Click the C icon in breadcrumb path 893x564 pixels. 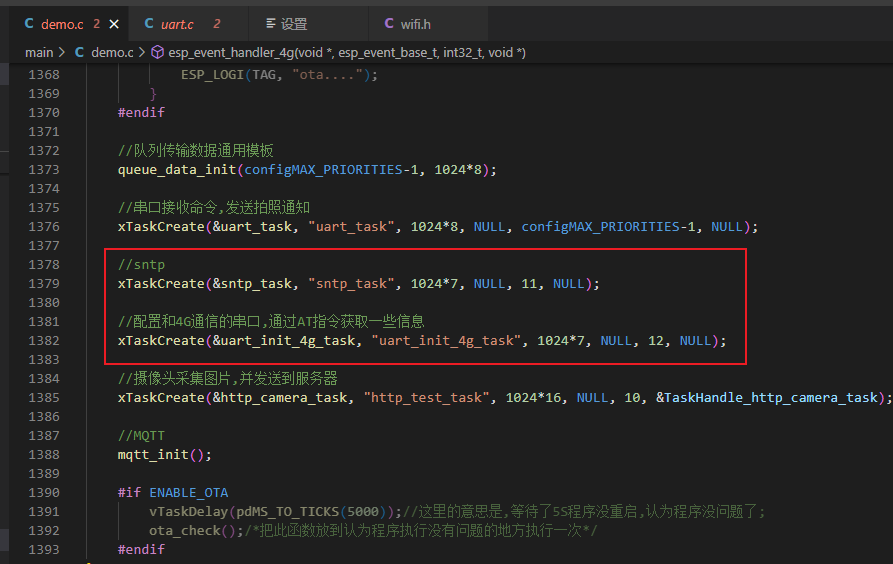pyautogui.click(x=79, y=52)
